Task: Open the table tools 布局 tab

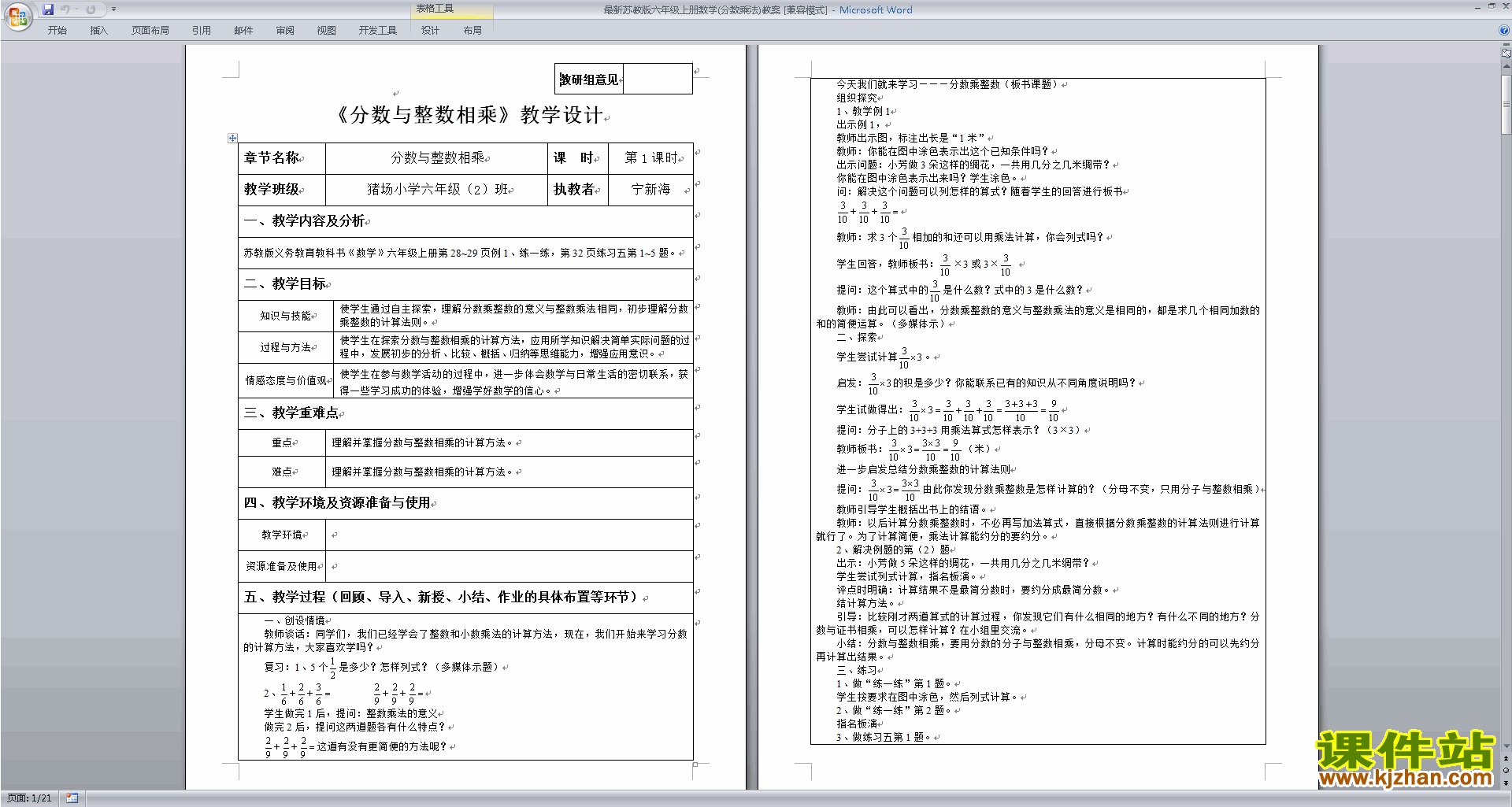Action: 472,30
